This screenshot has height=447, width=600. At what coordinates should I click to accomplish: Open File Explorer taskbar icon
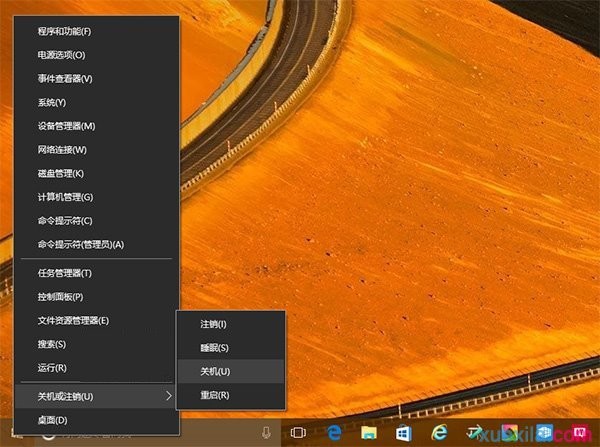click(368, 432)
